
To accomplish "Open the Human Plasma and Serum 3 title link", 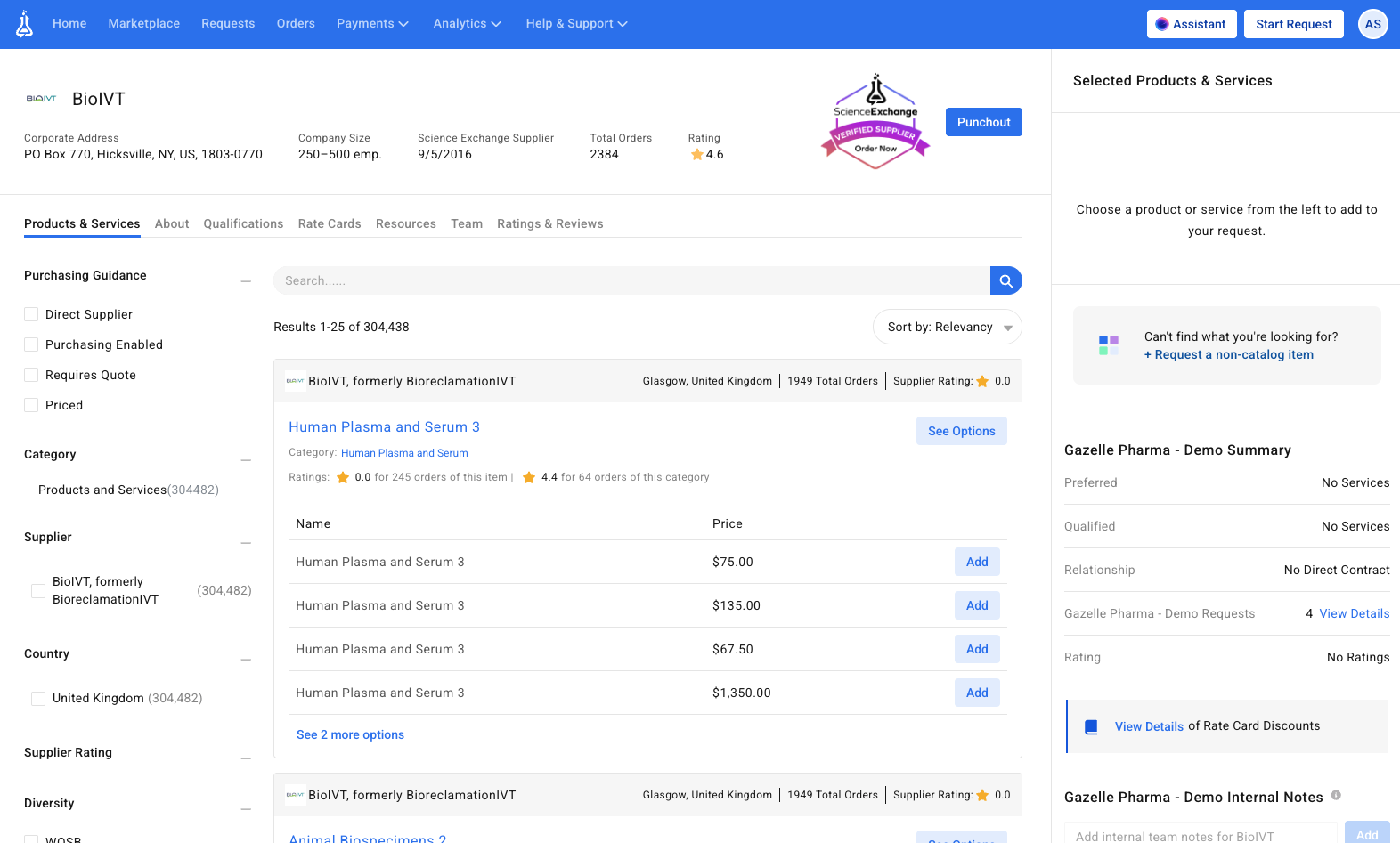I will [x=384, y=427].
